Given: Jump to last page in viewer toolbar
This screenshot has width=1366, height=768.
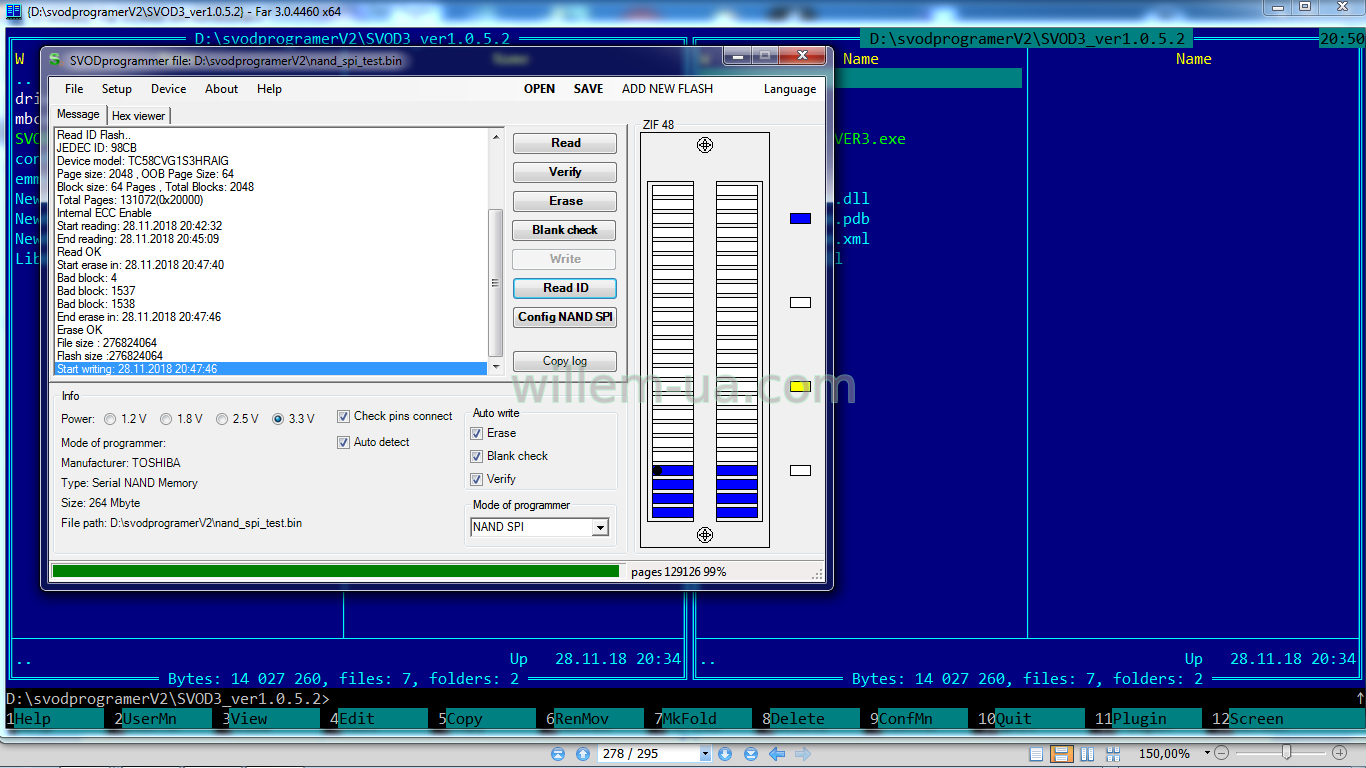Looking at the screenshot, I should coord(750,754).
